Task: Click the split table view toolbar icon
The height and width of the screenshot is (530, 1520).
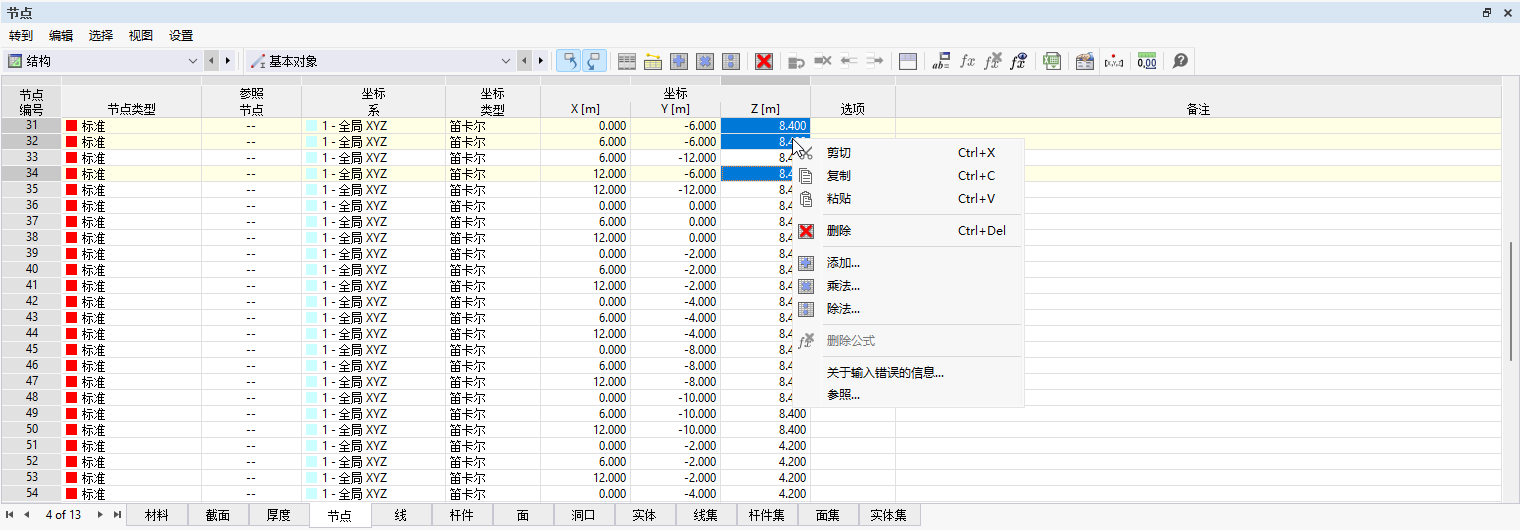Action: click(x=908, y=61)
